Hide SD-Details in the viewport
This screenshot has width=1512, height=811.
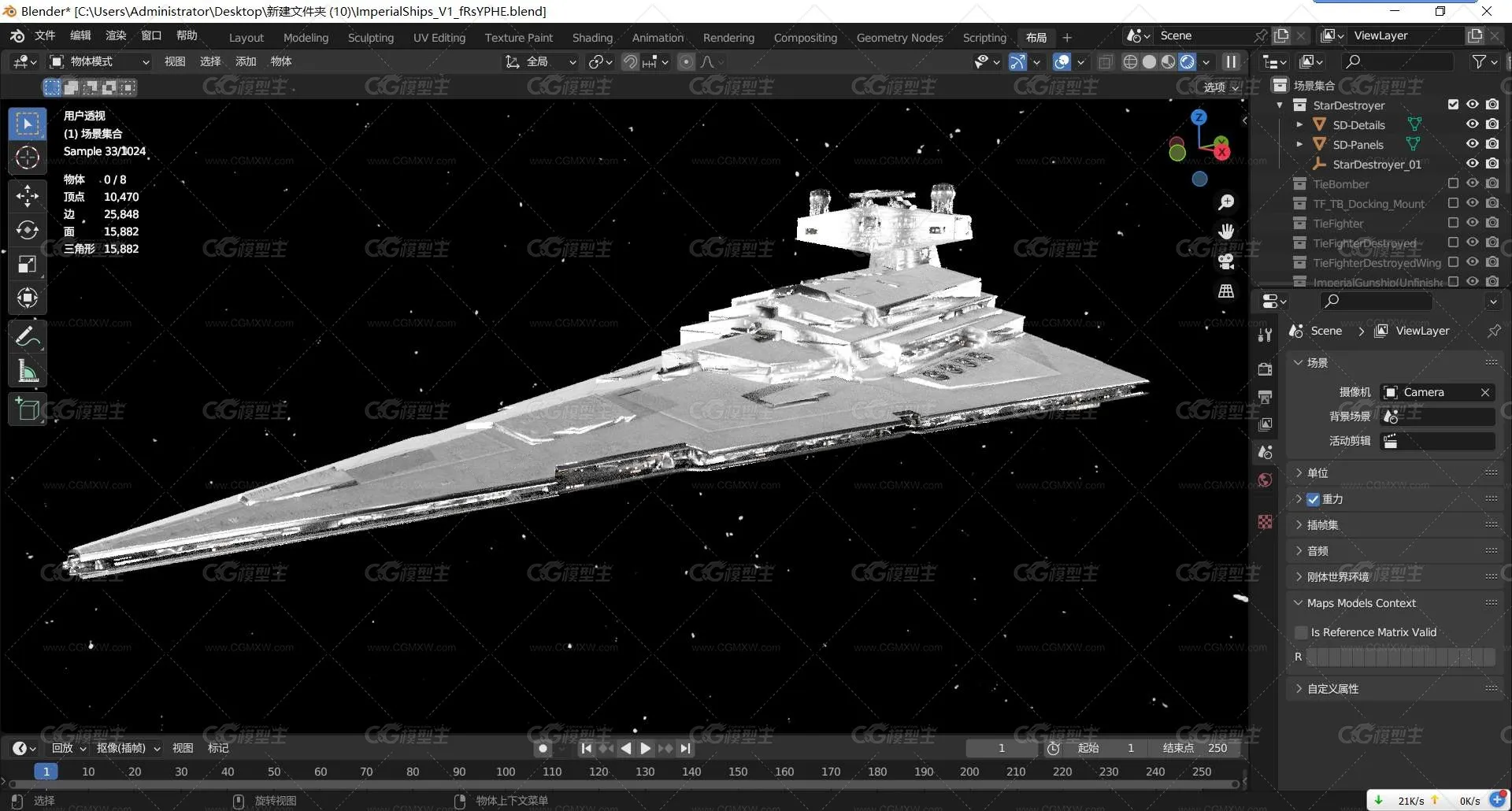tap(1472, 124)
